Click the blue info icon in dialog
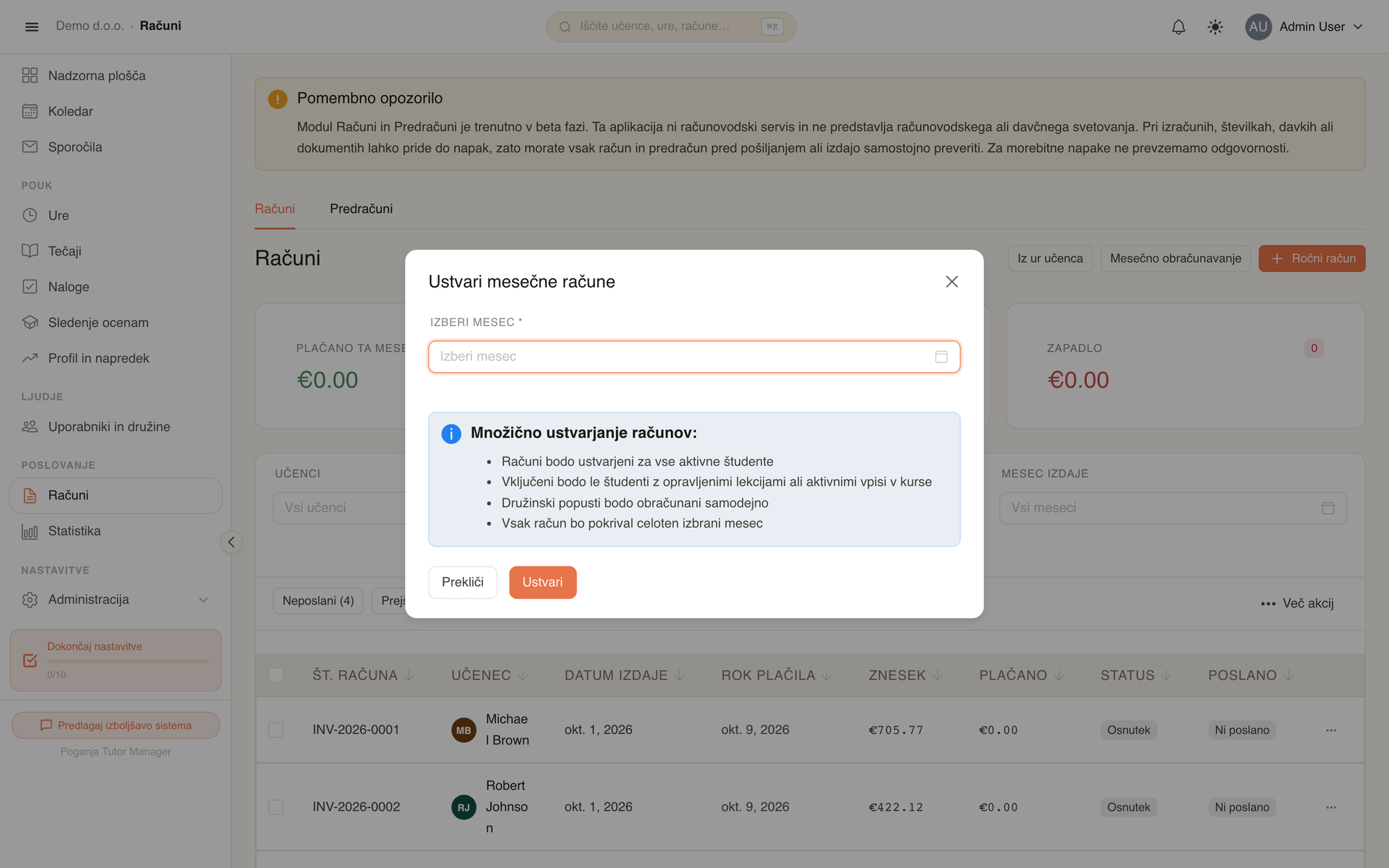1389x868 pixels. (x=451, y=434)
